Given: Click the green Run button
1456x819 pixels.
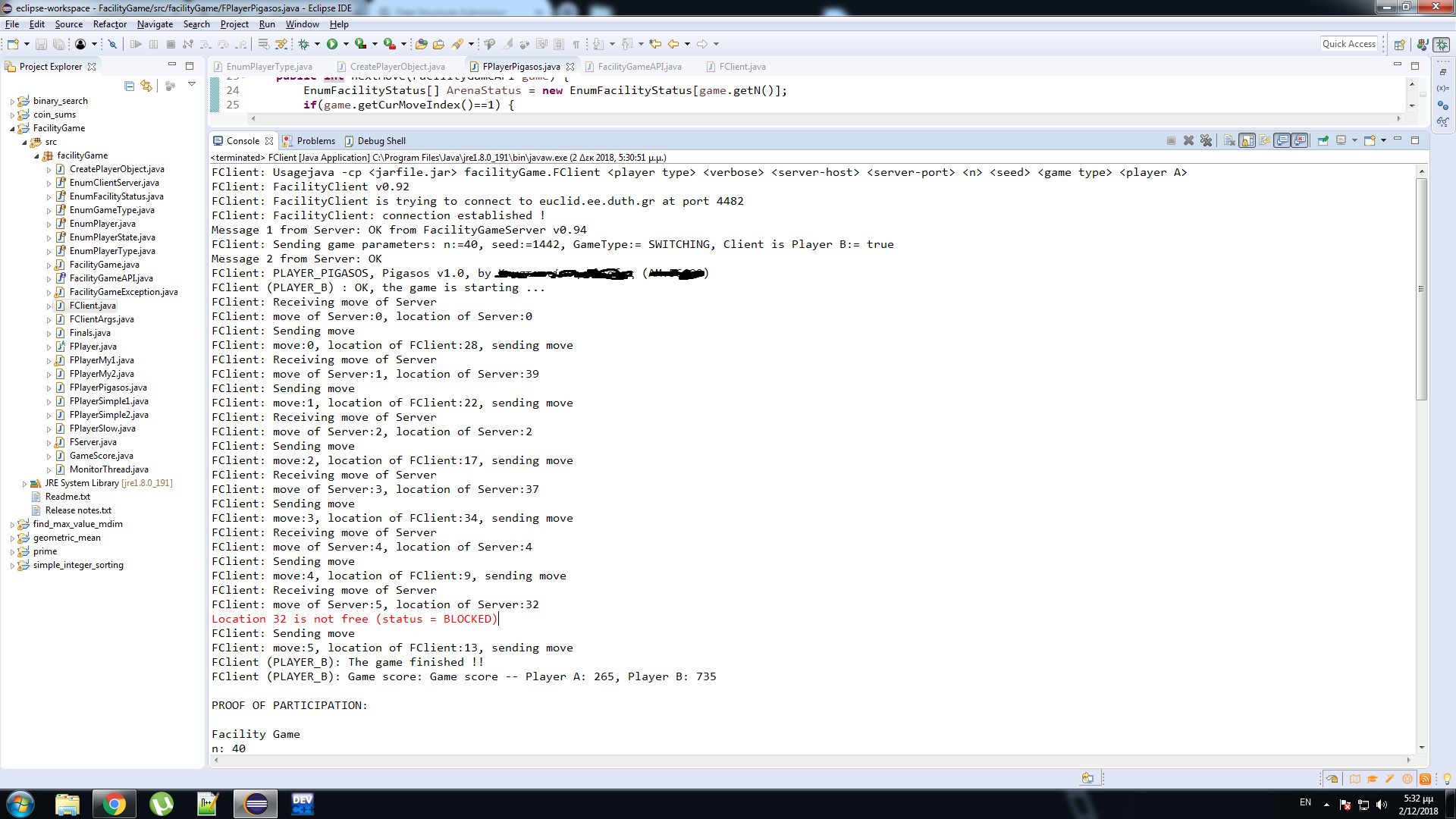Looking at the screenshot, I should tap(332, 44).
